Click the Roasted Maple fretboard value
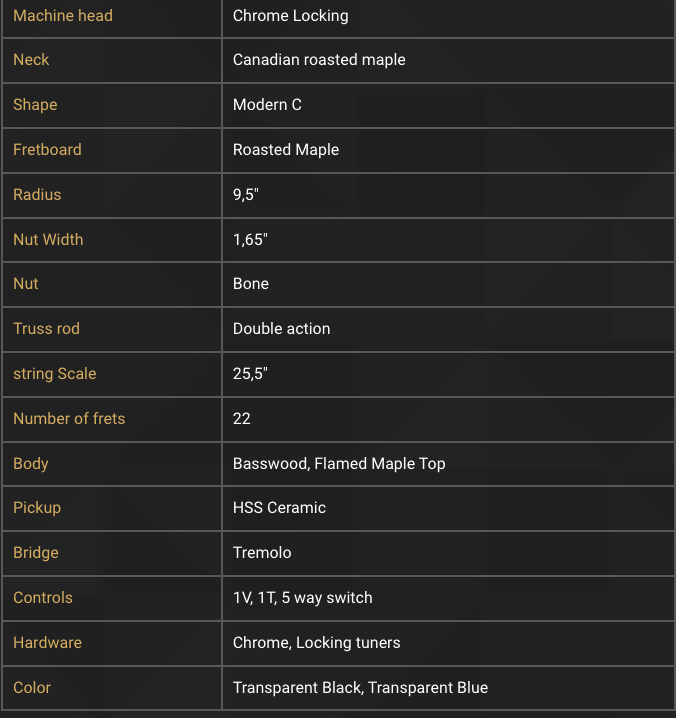This screenshot has height=718, width=676. point(286,150)
